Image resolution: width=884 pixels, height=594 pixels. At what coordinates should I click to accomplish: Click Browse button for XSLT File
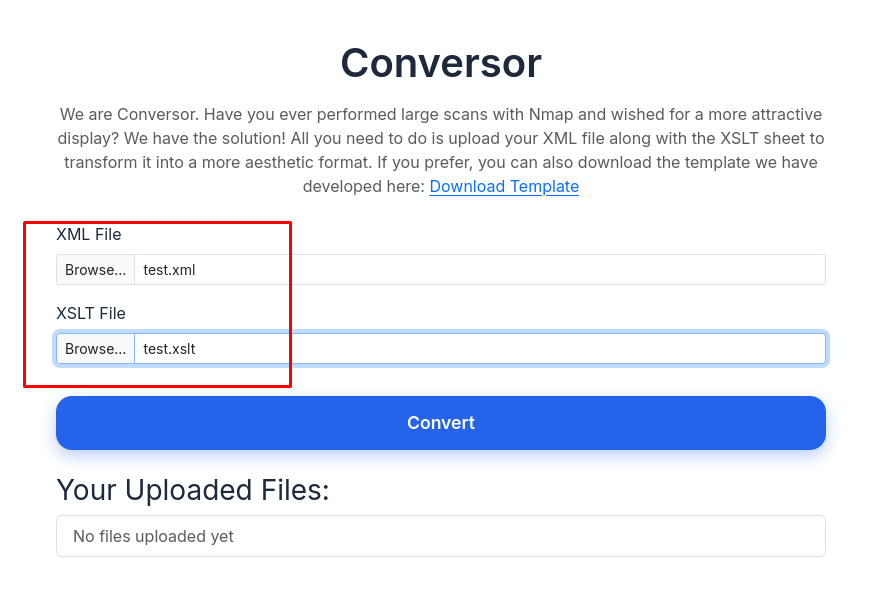click(x=96, y=349)
